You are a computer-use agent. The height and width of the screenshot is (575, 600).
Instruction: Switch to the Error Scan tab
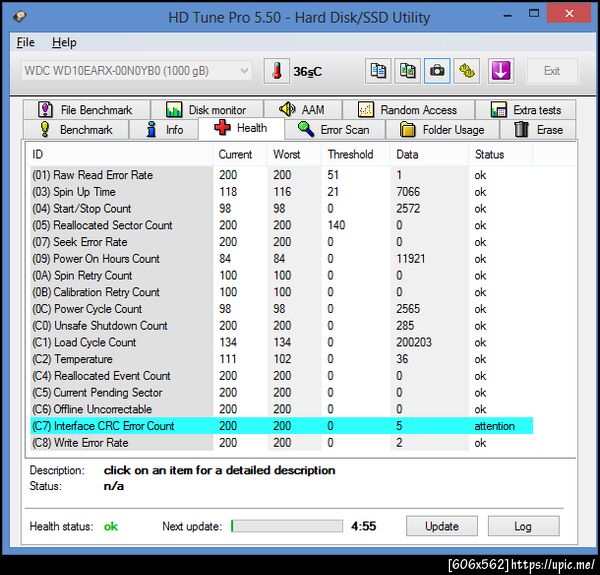(335, 130)
